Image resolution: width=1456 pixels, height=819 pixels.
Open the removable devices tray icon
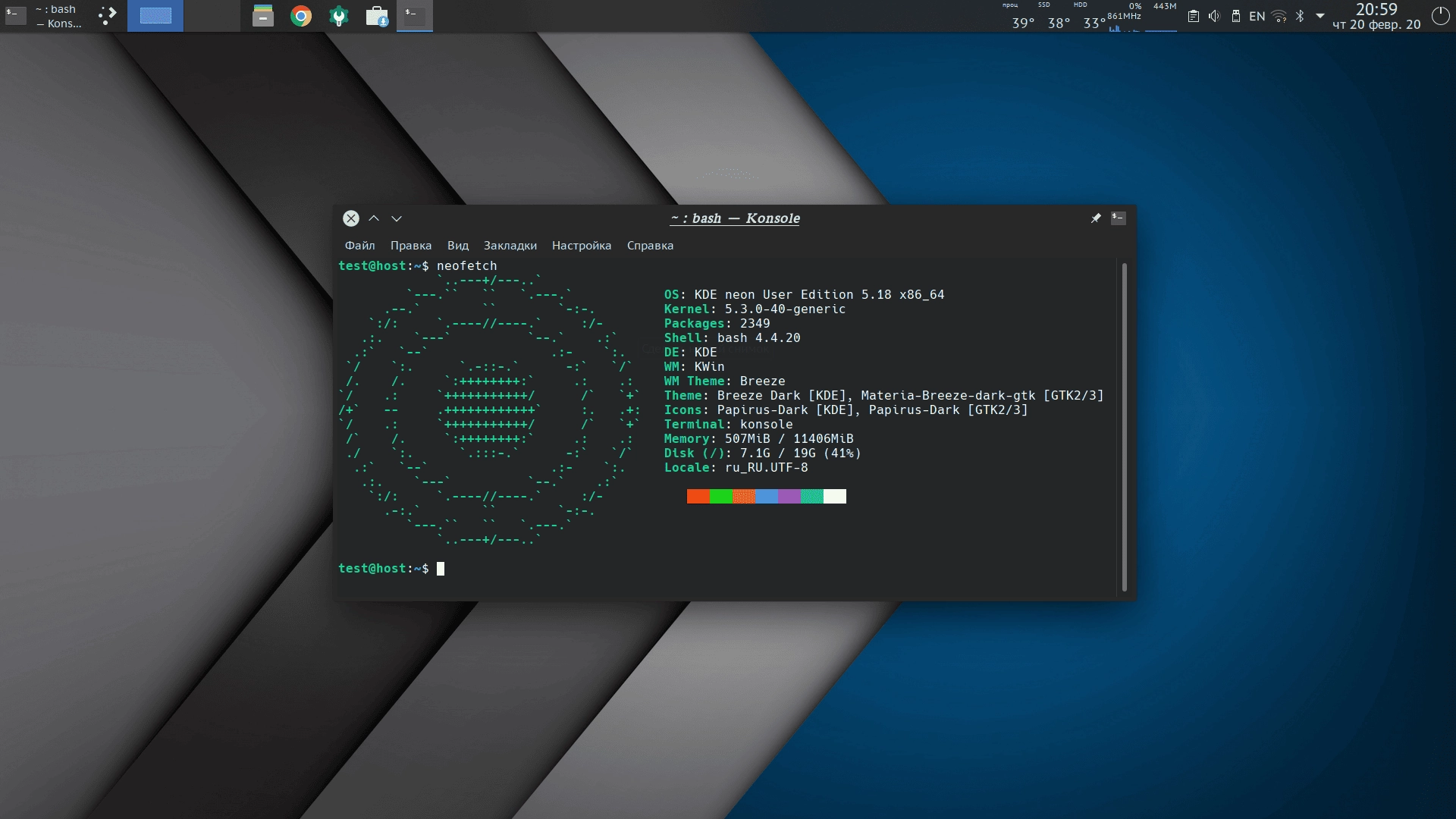pyautogui.click(x=1235, y=16)
